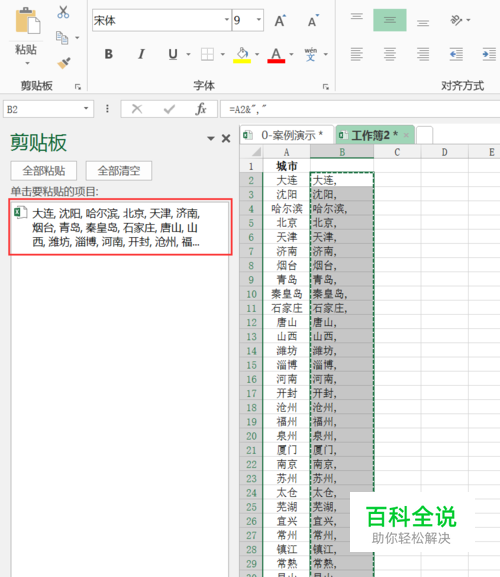Close the clipboard pane

[226, 139]
